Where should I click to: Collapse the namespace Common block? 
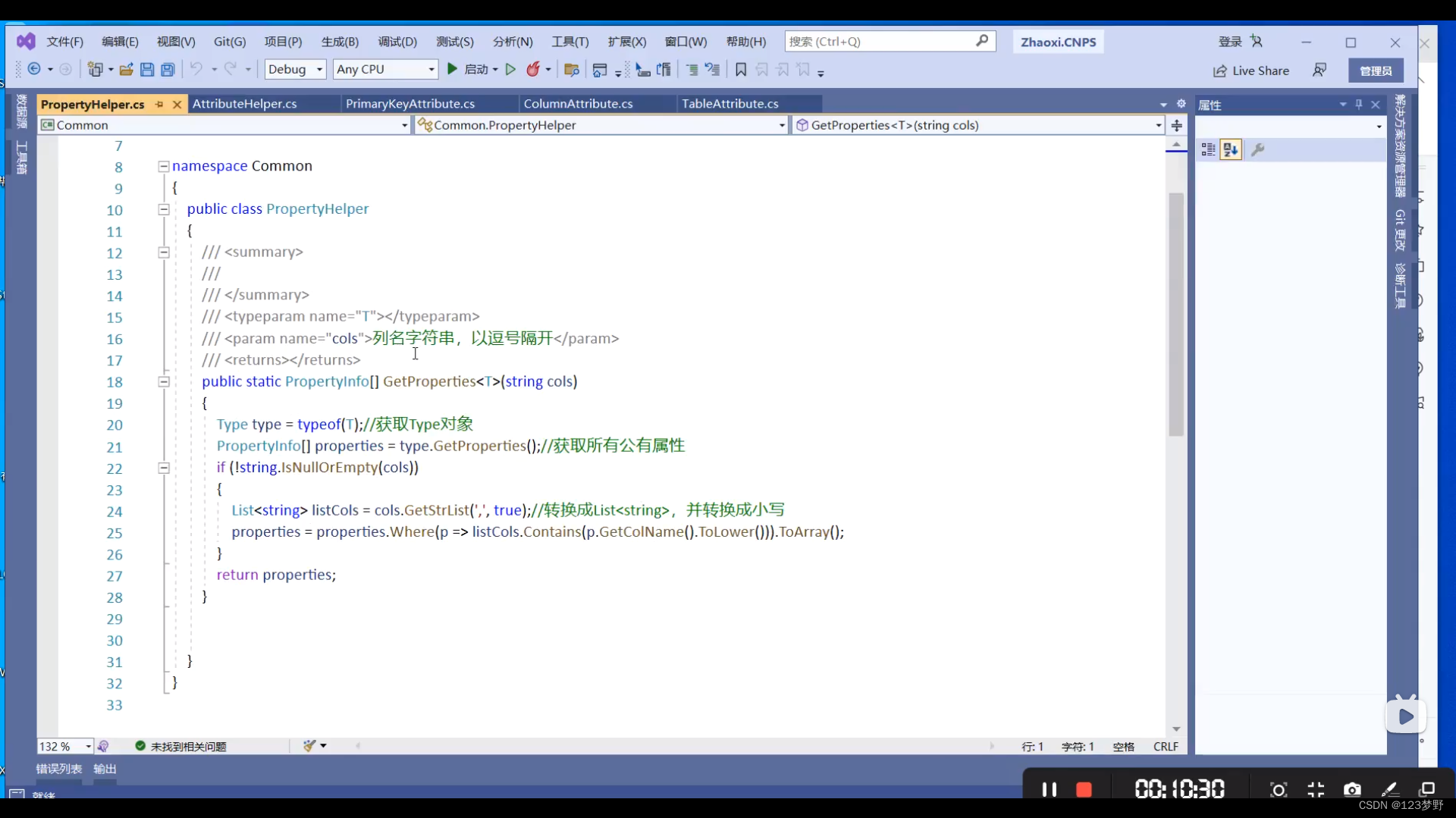[x=163, y=166]
